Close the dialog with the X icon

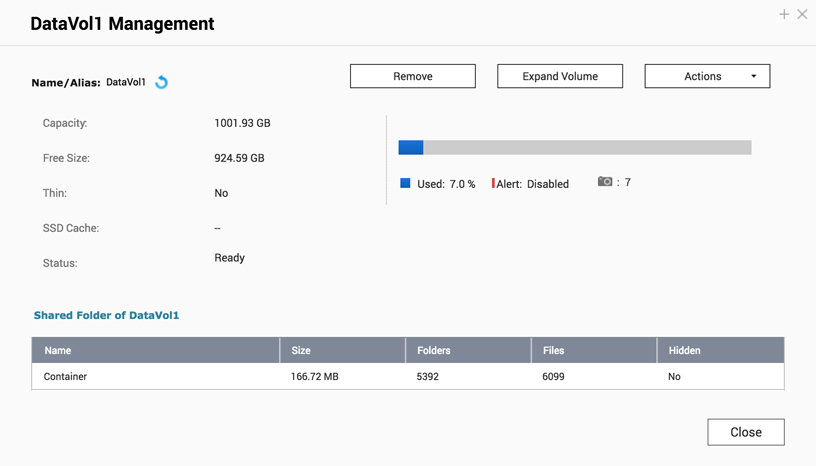(x=802, y=15)
